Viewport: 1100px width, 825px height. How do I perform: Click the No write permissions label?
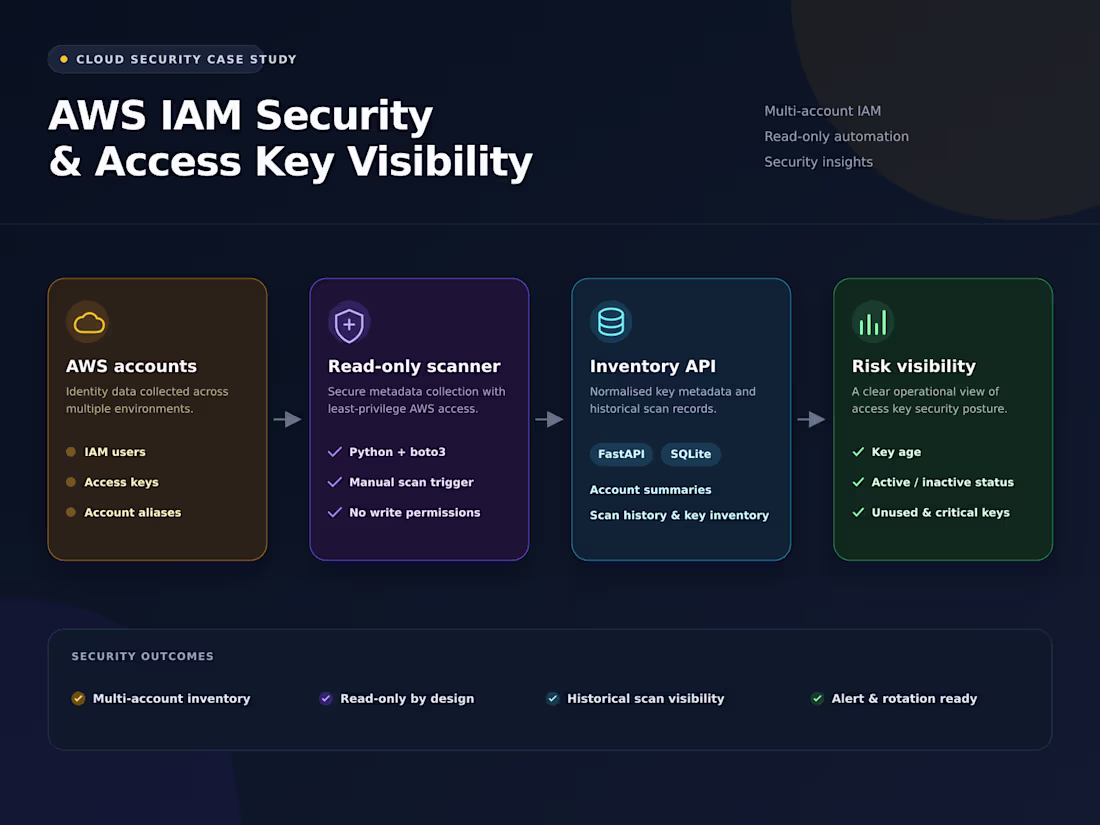pyautogui.click(x=415, y=512)
